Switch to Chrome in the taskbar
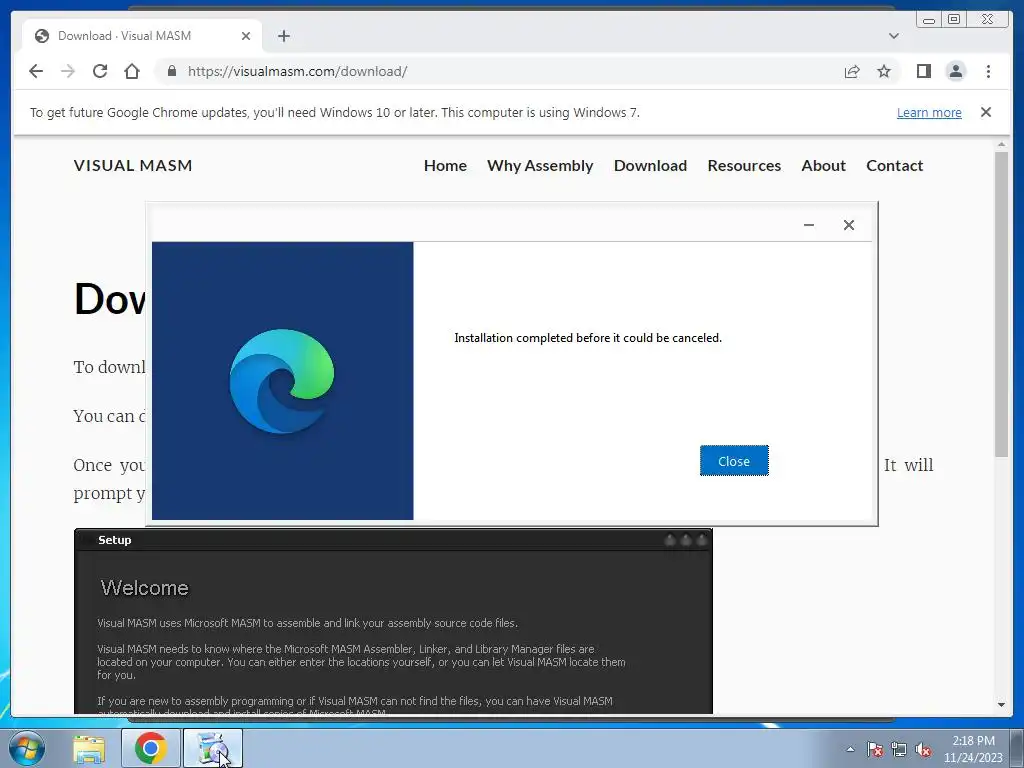Viewport: 1024px width, 768px height. (x=150, y=748)
